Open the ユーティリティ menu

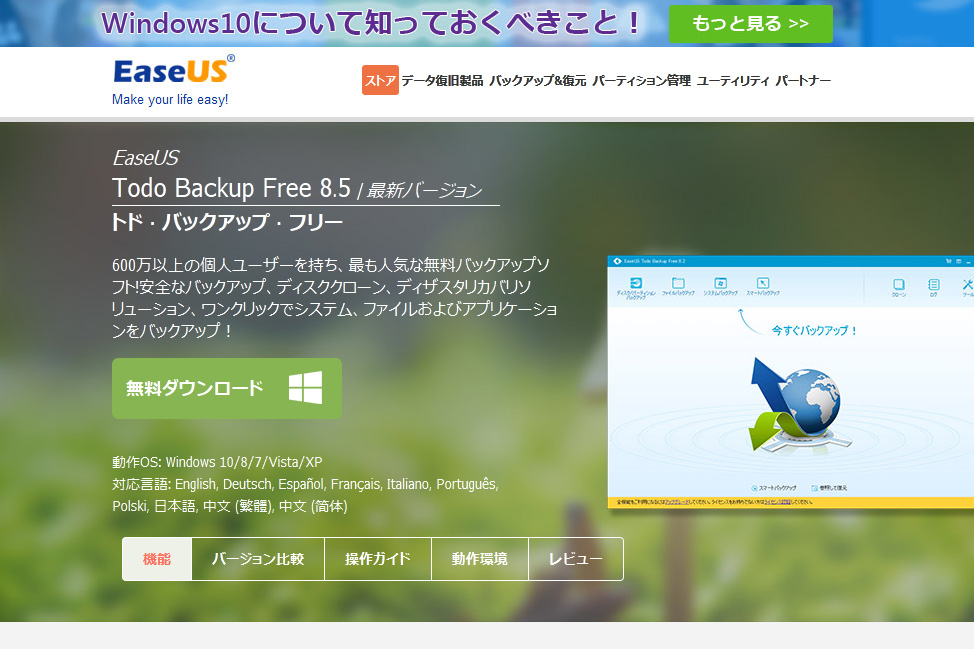click(x=733, y=81)
